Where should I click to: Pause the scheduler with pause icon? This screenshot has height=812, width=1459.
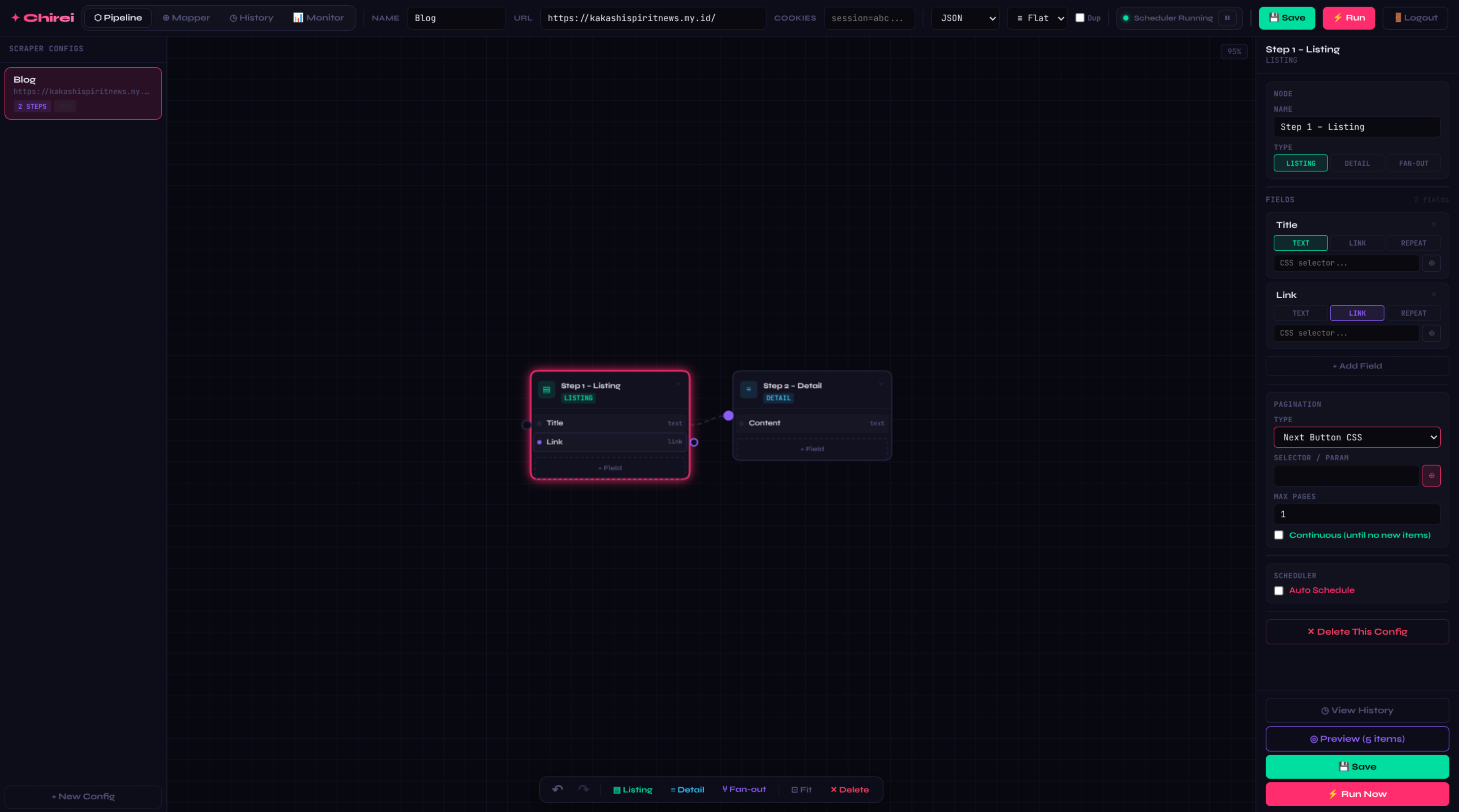pos(1227,17)
